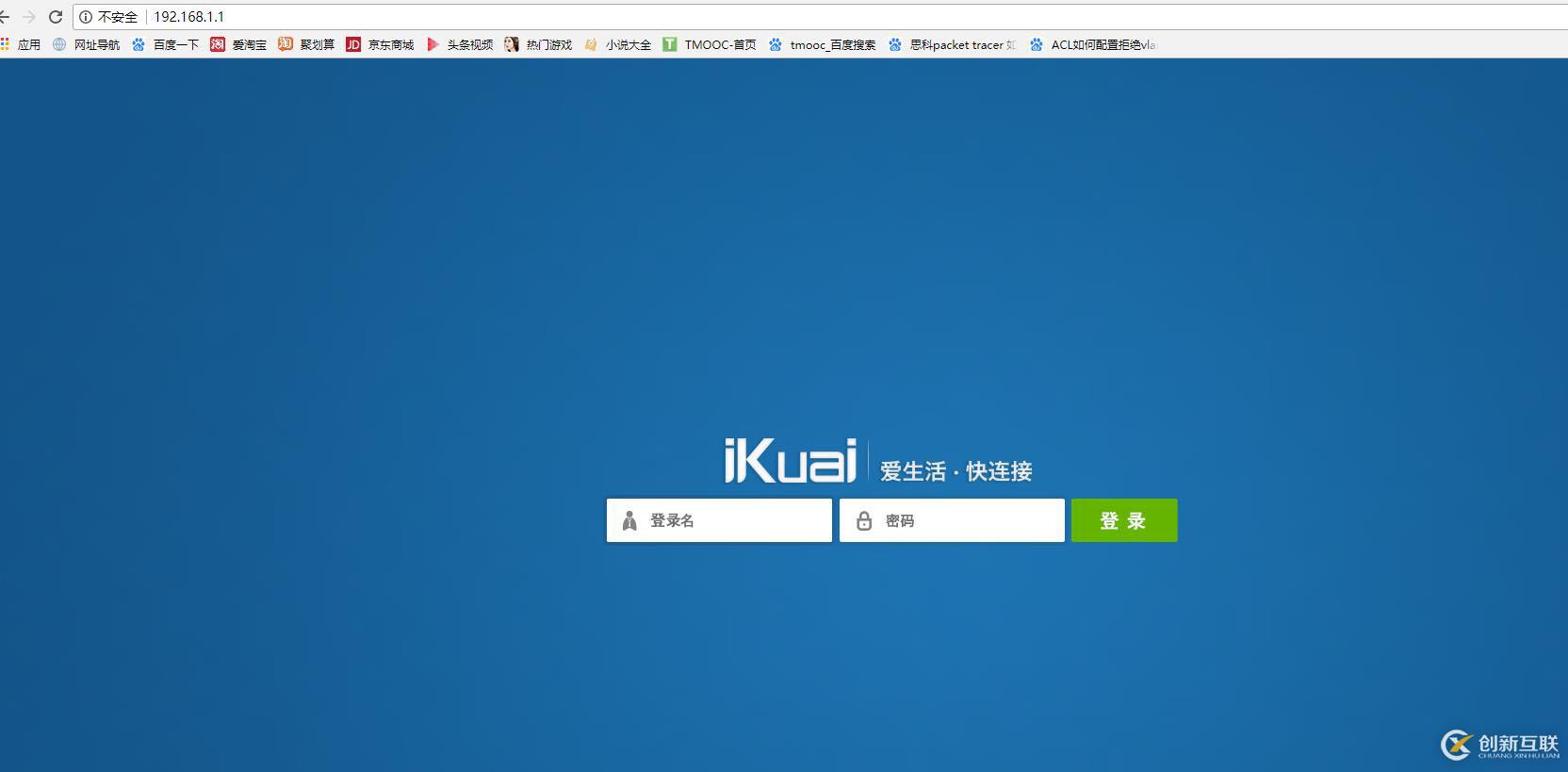Open the 网址导航 bookmark
The image size is (1568, 772).
[87, 44]
